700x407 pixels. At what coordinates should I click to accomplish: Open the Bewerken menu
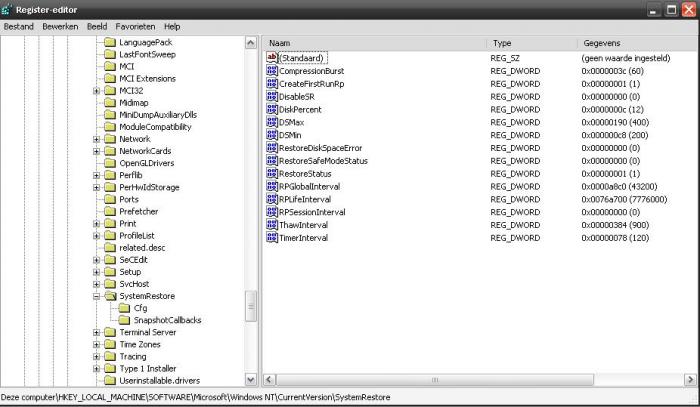(60, 27)
